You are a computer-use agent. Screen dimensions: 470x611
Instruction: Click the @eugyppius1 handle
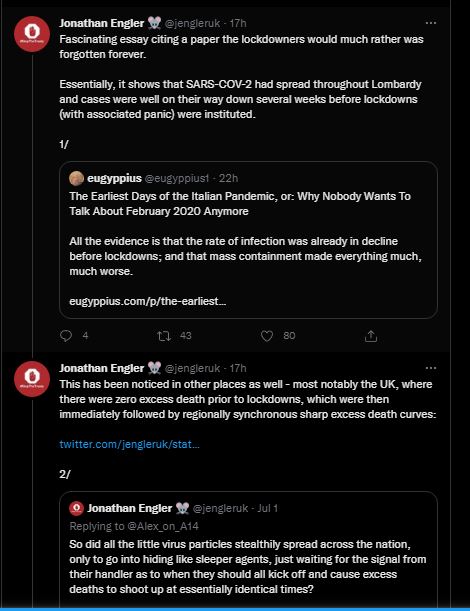coord(177,178)
